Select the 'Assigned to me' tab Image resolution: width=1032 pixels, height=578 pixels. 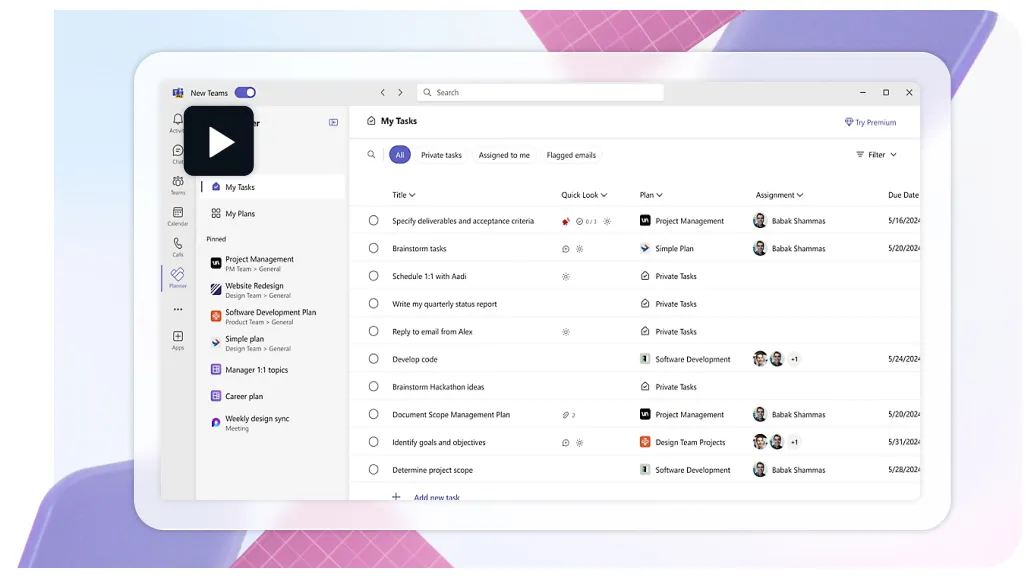tap(504, 155)
